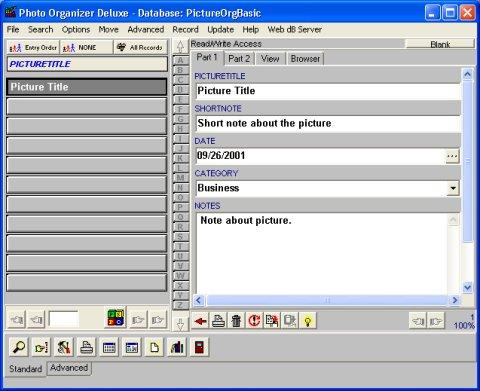The height and width of the screenshot is (391, 480).
Task: Go to last record with rightmost list hand icon
Action: [x=157, y=320]
